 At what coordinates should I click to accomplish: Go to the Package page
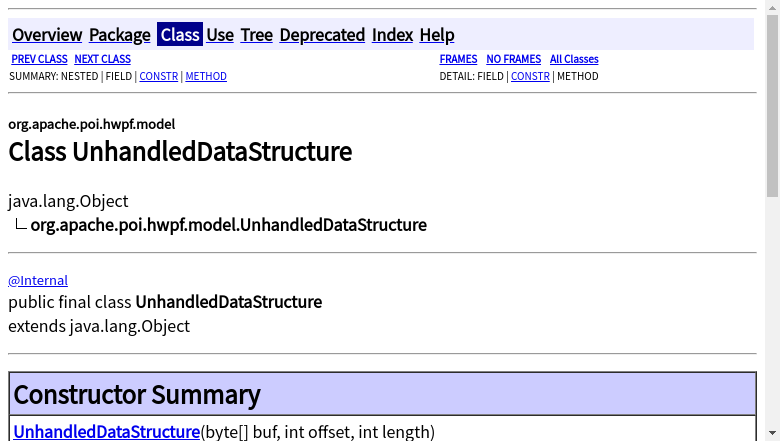pyautogui.click(x=120, y=35)
